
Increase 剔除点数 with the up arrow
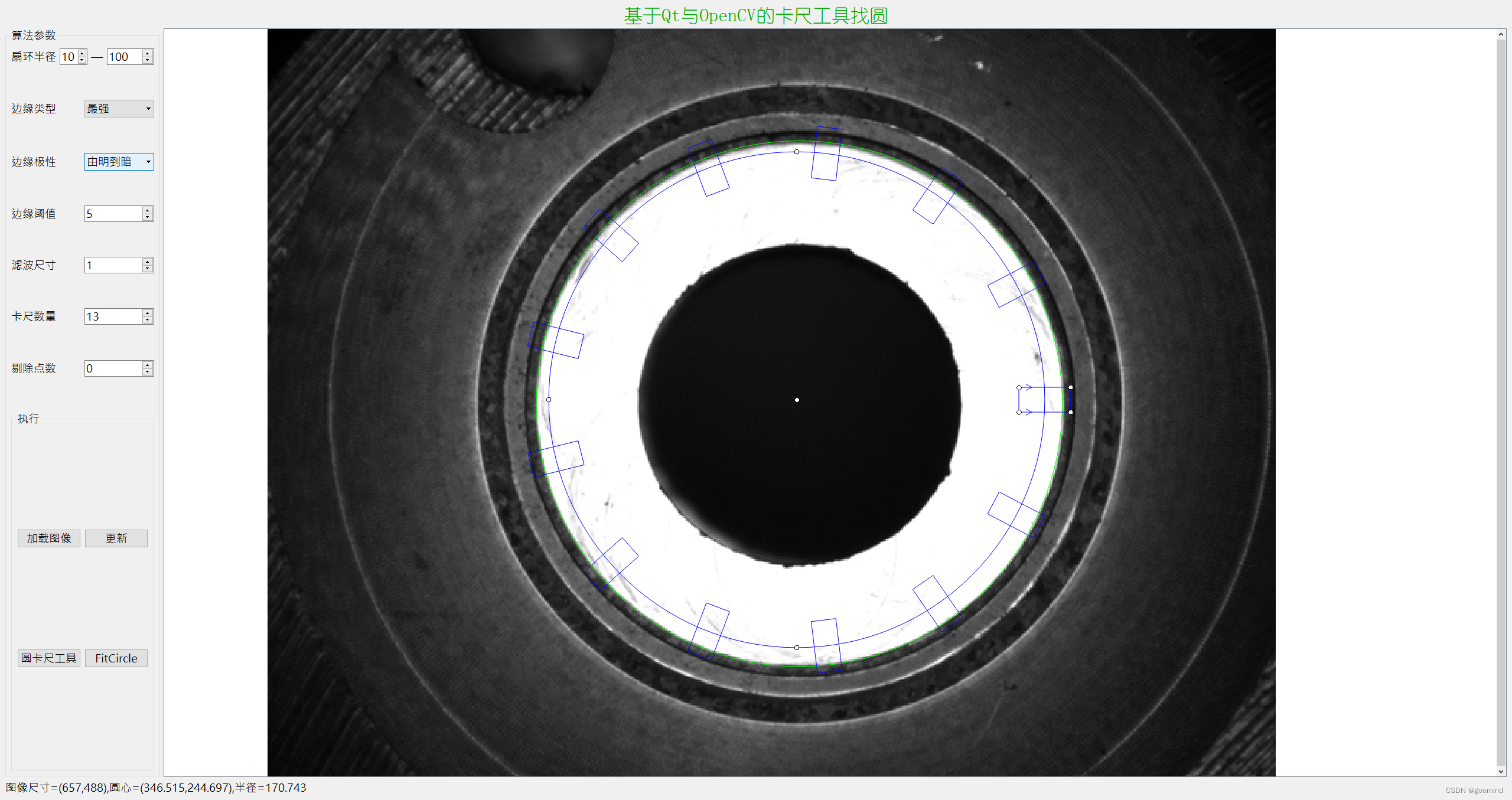(x=148, y=365)
